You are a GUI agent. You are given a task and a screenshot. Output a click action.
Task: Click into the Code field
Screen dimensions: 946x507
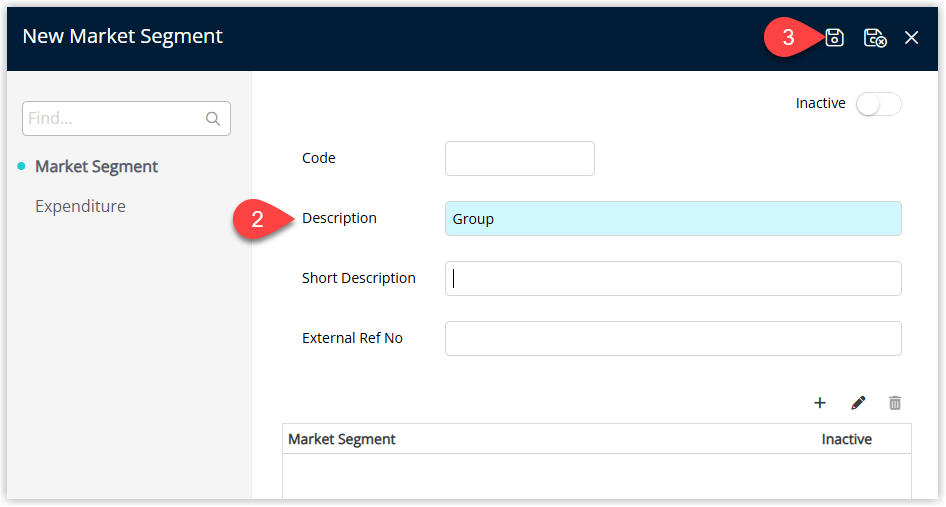coord(519,158)
